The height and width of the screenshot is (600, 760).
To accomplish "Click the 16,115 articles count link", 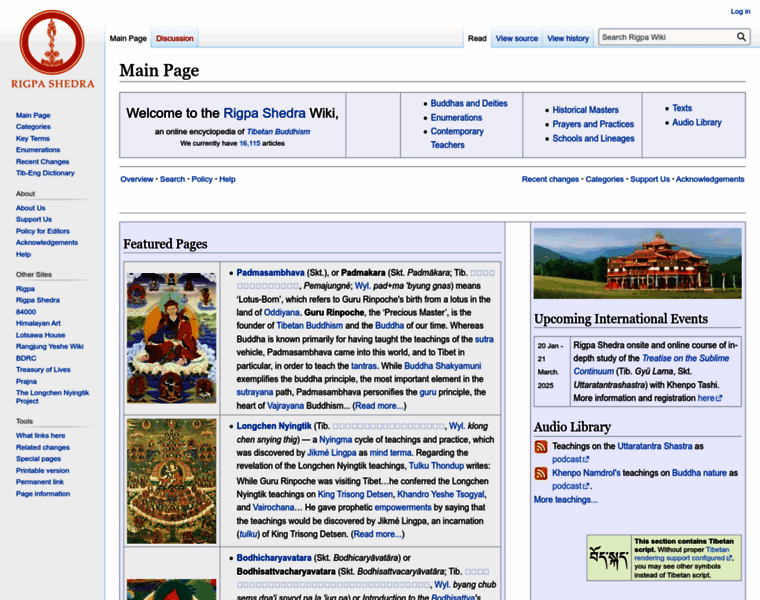I will pos(250,143).
